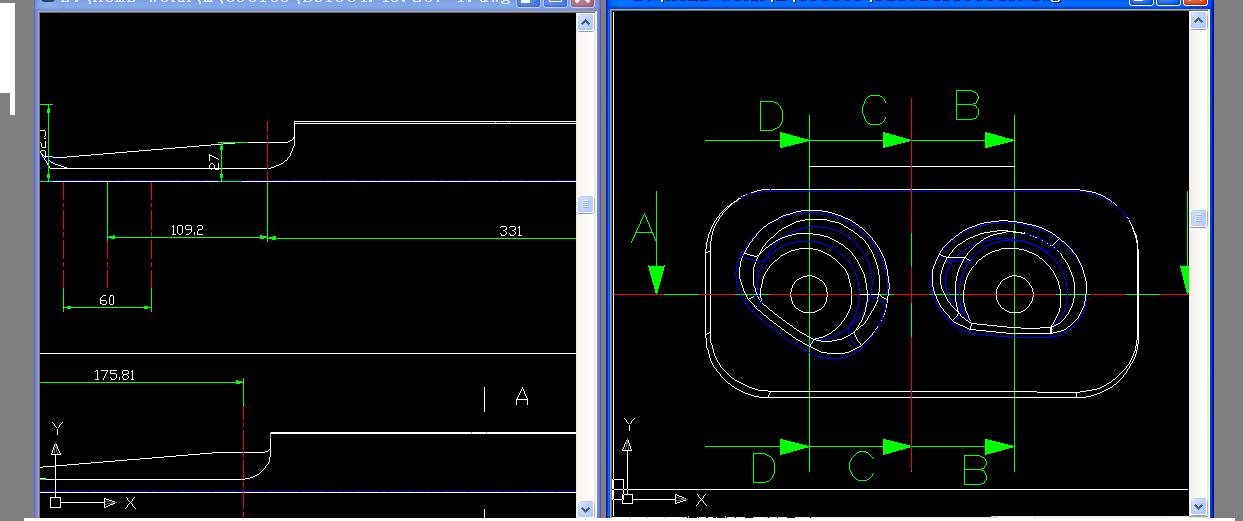Select the bottom green D section label
The width and height of the screenshot is (1243, 521).
[763, 468]
